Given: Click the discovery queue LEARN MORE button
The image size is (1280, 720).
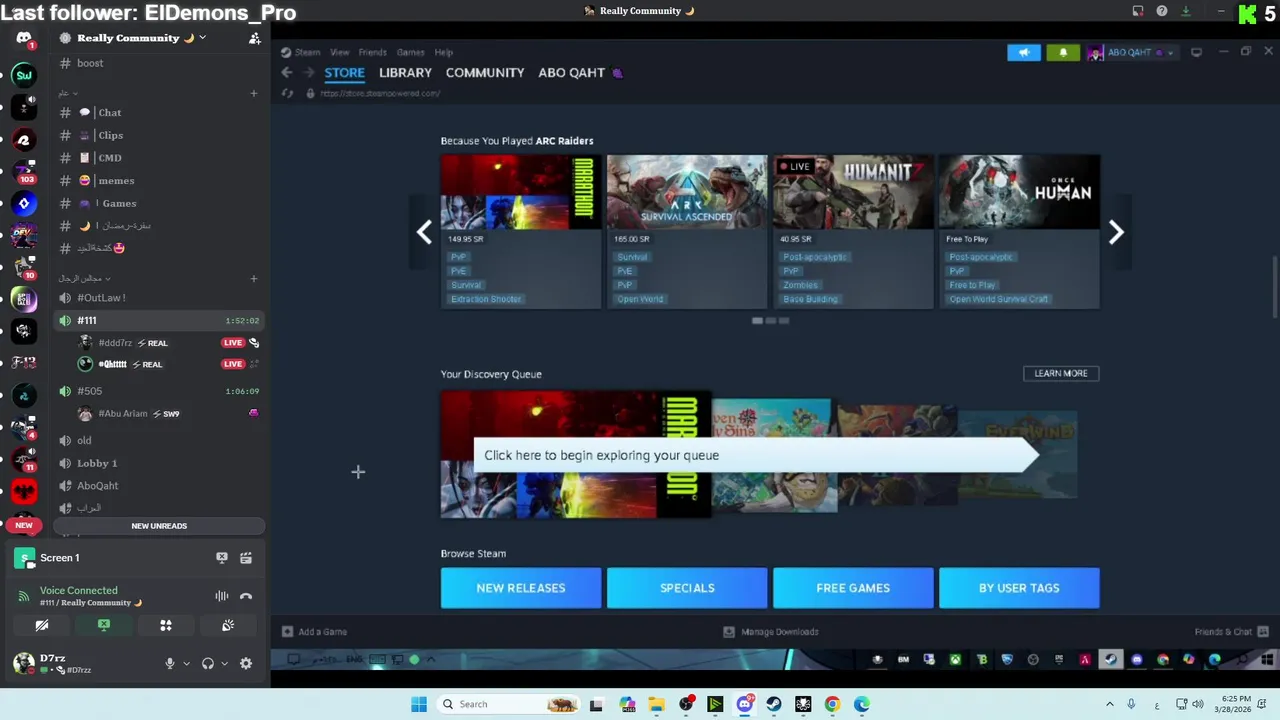Looking at the screenshot, I should click(x=1061, y=373).
